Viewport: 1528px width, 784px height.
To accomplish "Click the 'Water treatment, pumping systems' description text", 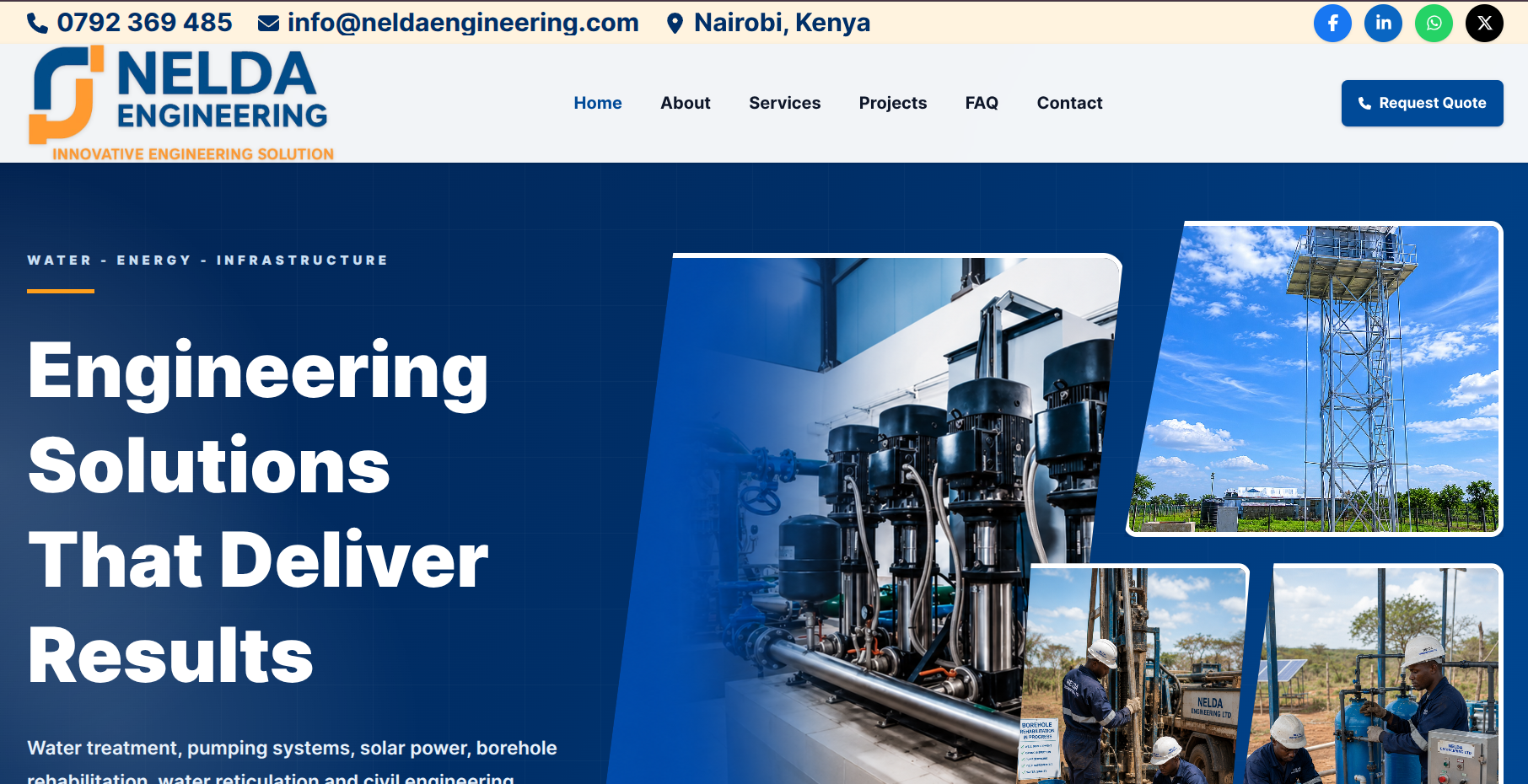I will click(292, 760).
